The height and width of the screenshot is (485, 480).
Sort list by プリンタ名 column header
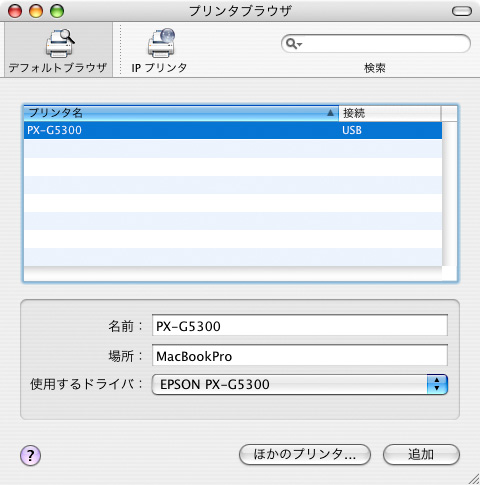coord(181,113)
